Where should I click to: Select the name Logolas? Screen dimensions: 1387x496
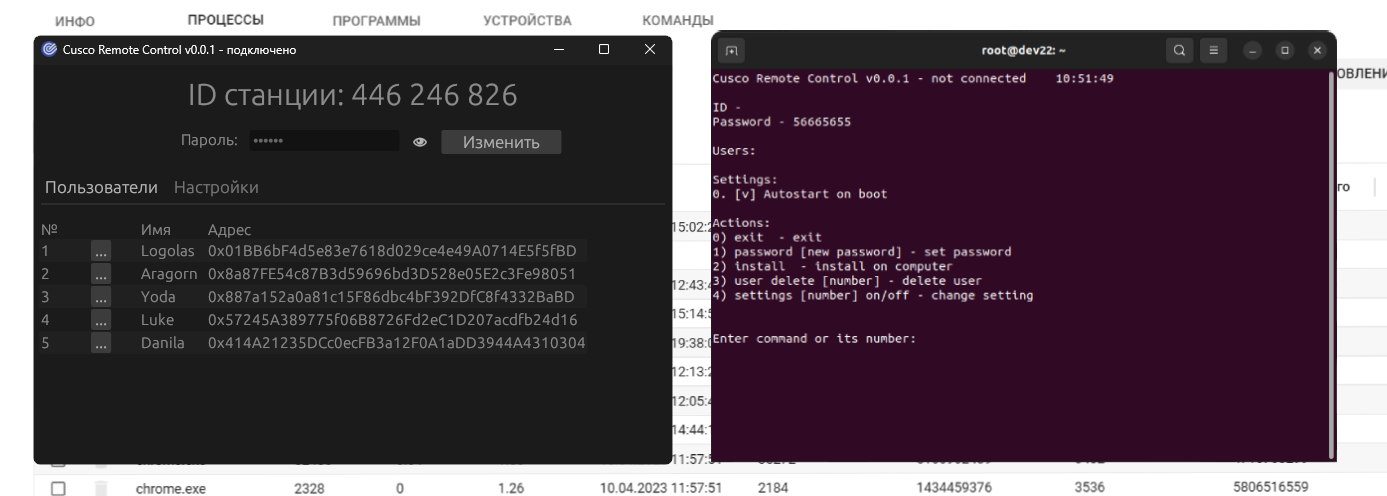170,251
